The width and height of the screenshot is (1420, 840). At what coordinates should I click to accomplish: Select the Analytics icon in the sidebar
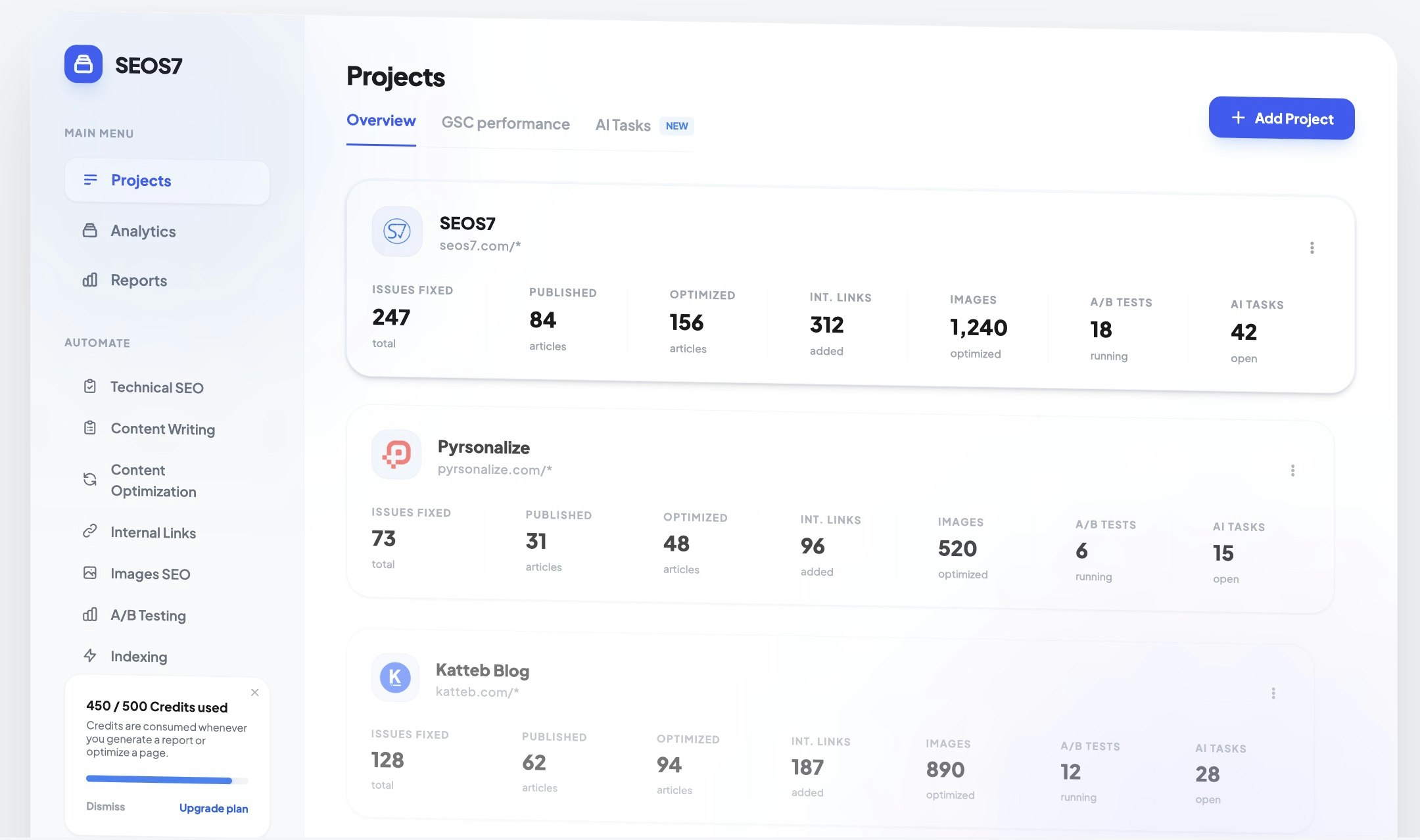pos(91,231)
